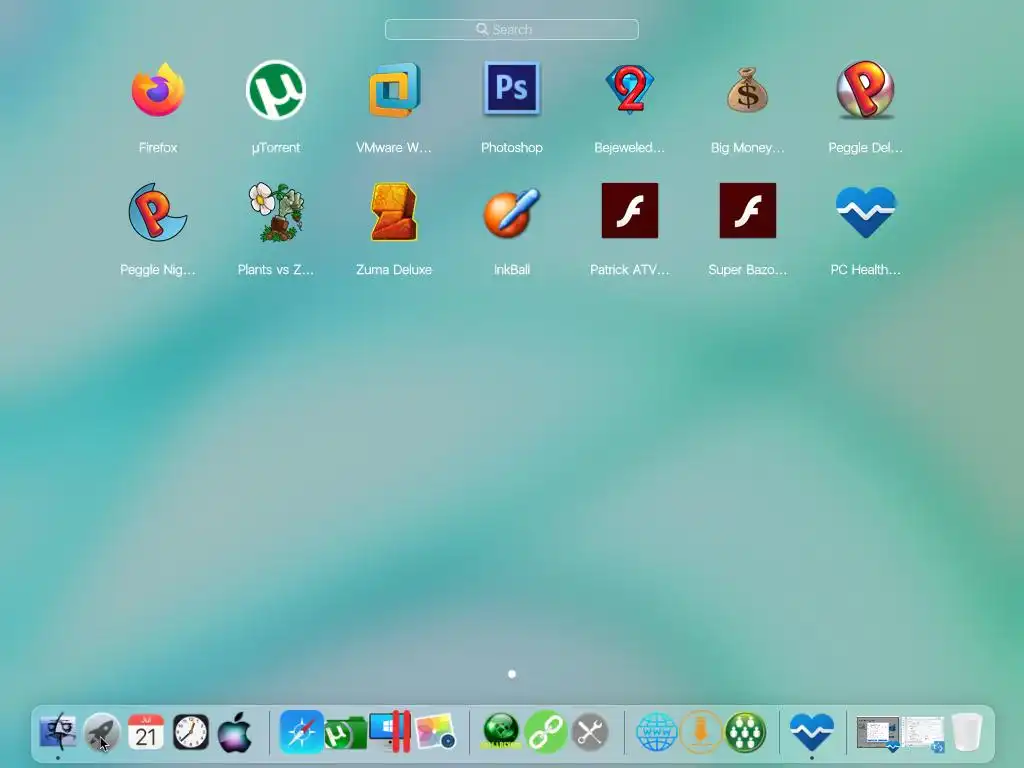Open PC Health Check heart in dock

812,732
